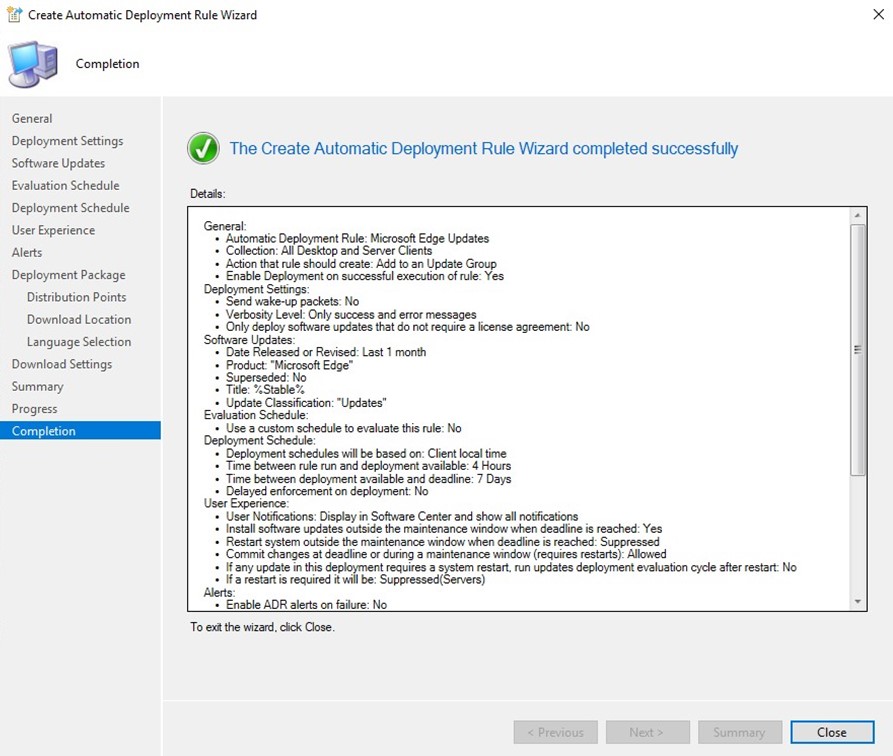Screen dimensions: 893x756
Task: Click 'Send wake-up packets: No' line
Action: coord(292,301)
